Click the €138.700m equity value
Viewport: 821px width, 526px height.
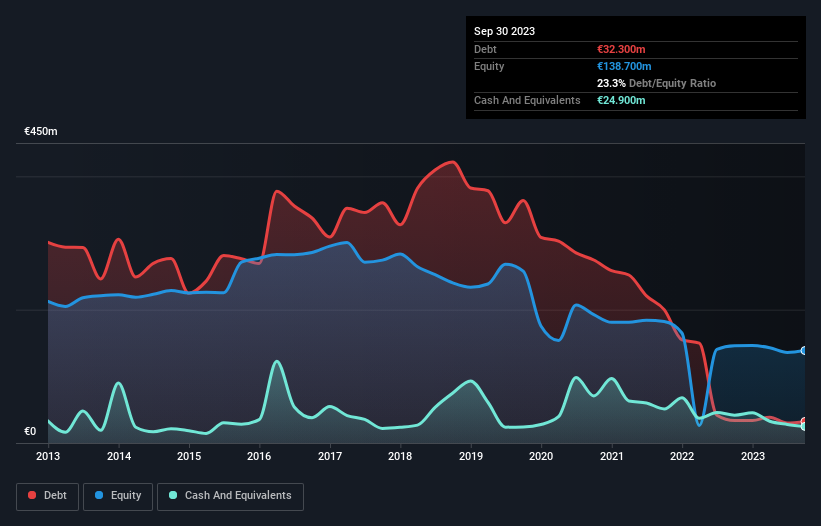click(624, 66)
